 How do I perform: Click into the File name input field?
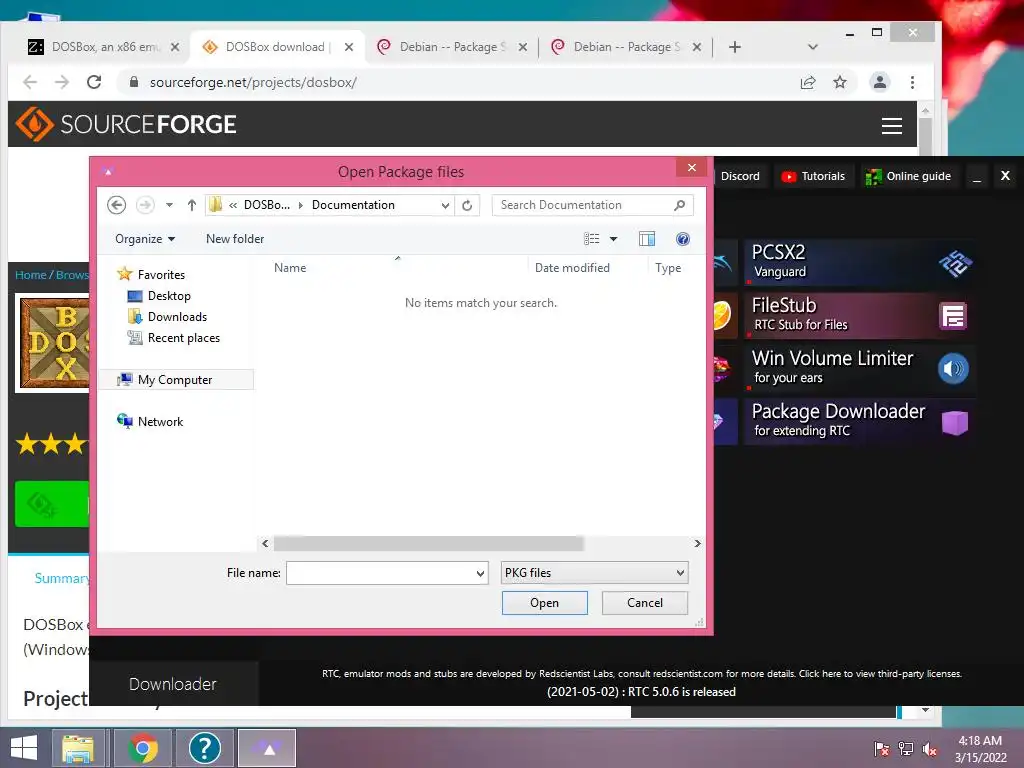[381, 573]
